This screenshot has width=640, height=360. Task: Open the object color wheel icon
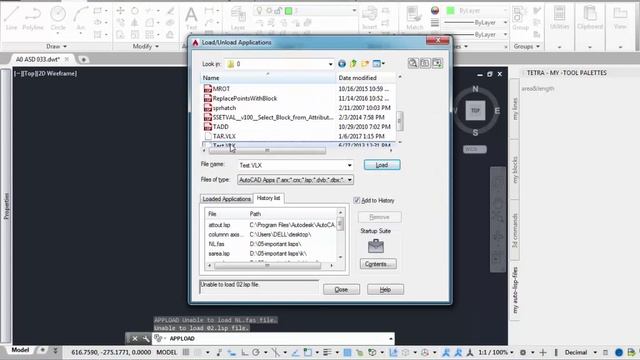(435, 11)
